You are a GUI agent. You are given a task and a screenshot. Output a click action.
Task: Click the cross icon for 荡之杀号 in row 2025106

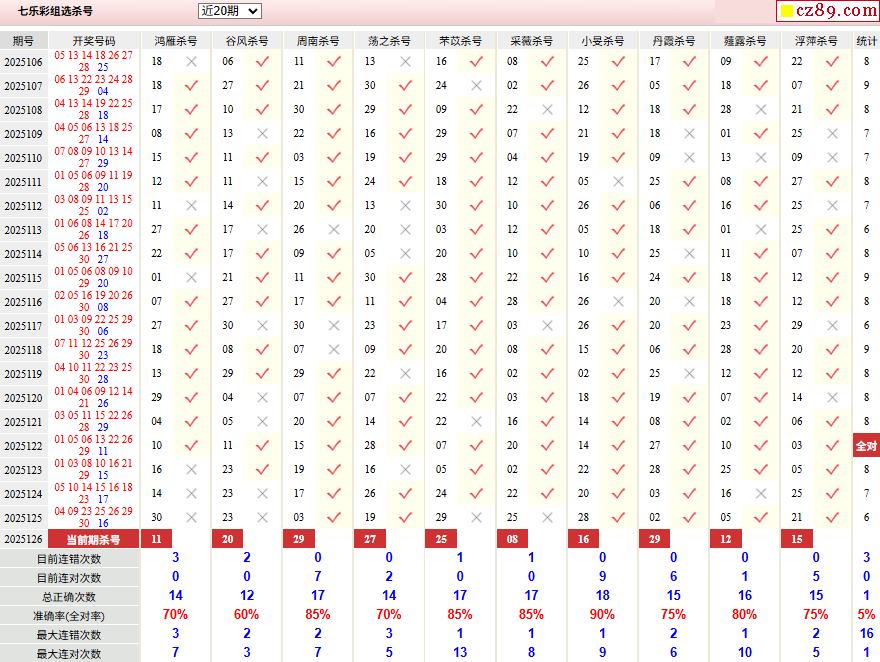pyautogui.click(x=405, y=61)
